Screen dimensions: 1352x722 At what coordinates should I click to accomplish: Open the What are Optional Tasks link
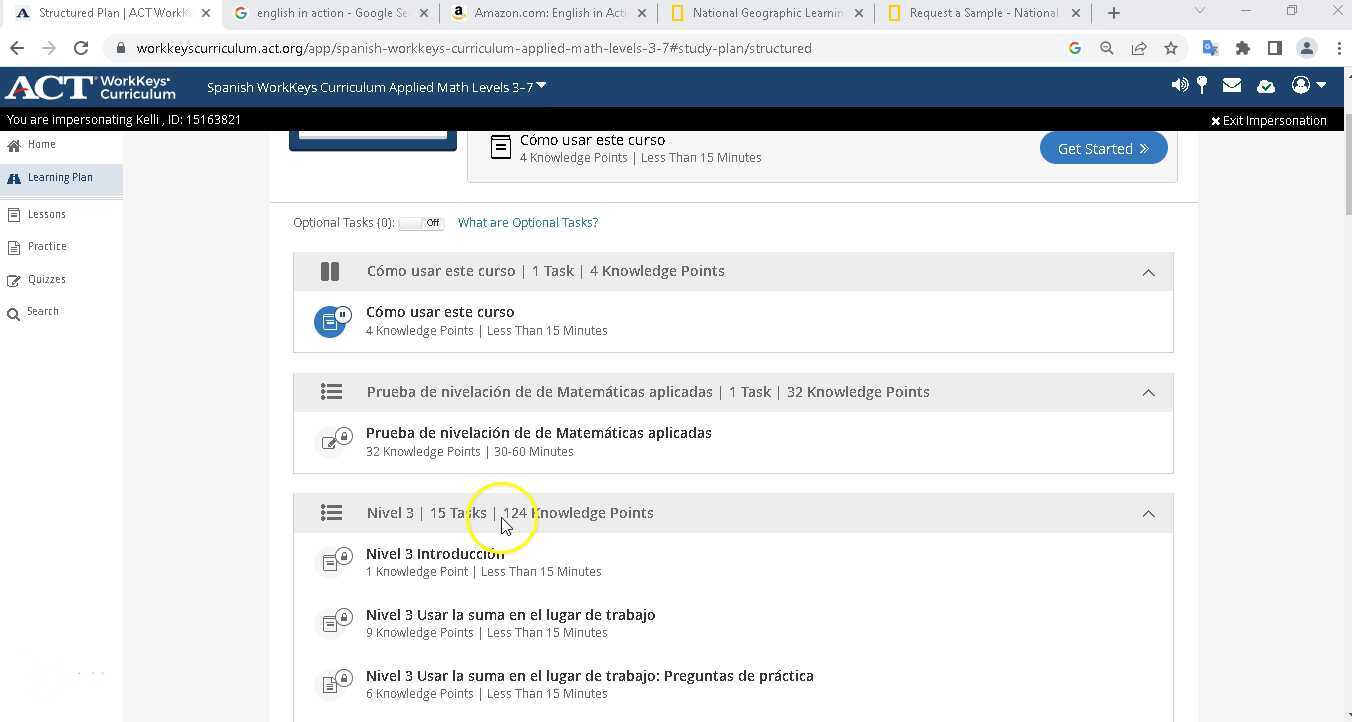pyautogui.click(x=527, y=222)
